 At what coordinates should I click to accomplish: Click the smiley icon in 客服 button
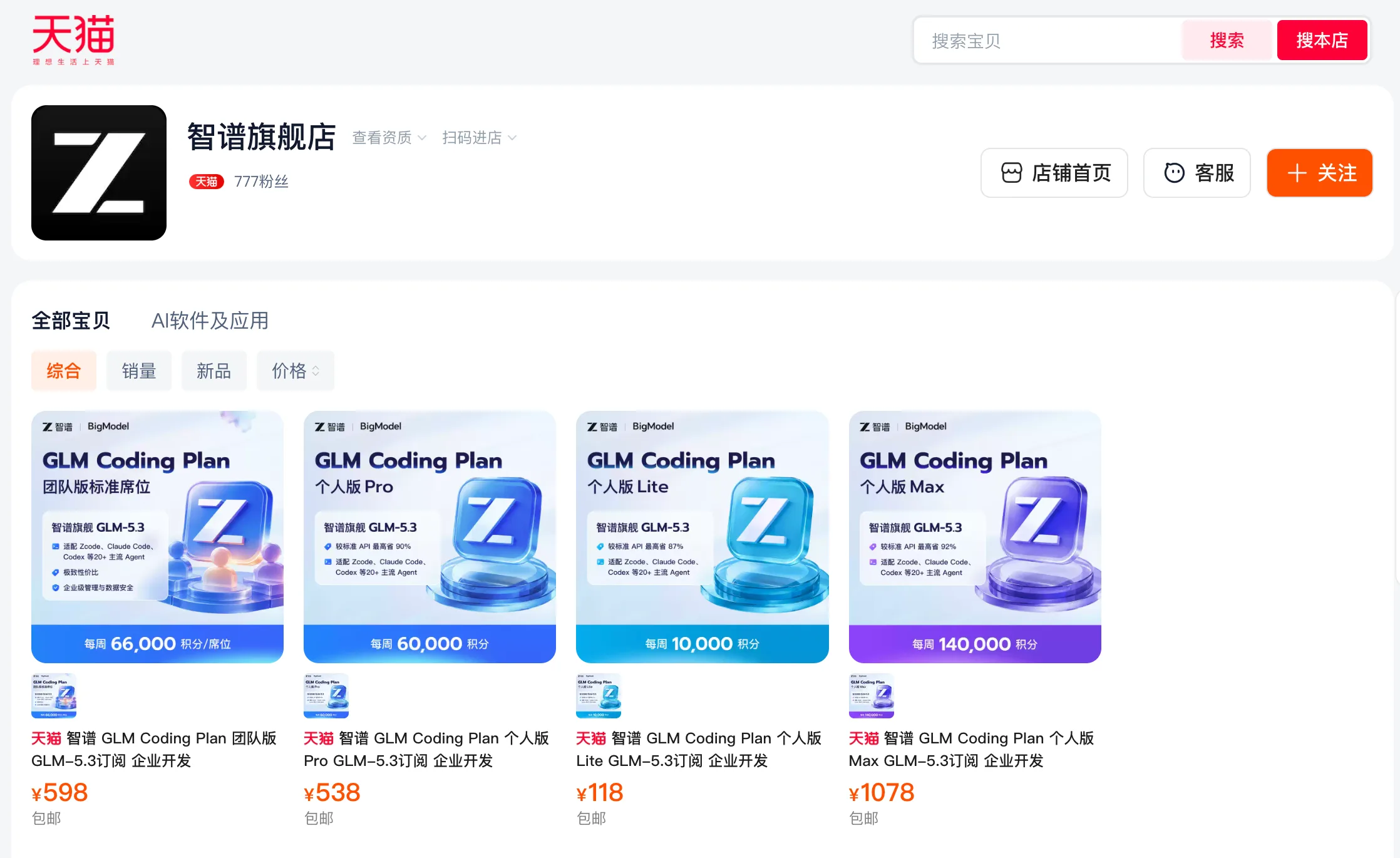point(1174,173)
